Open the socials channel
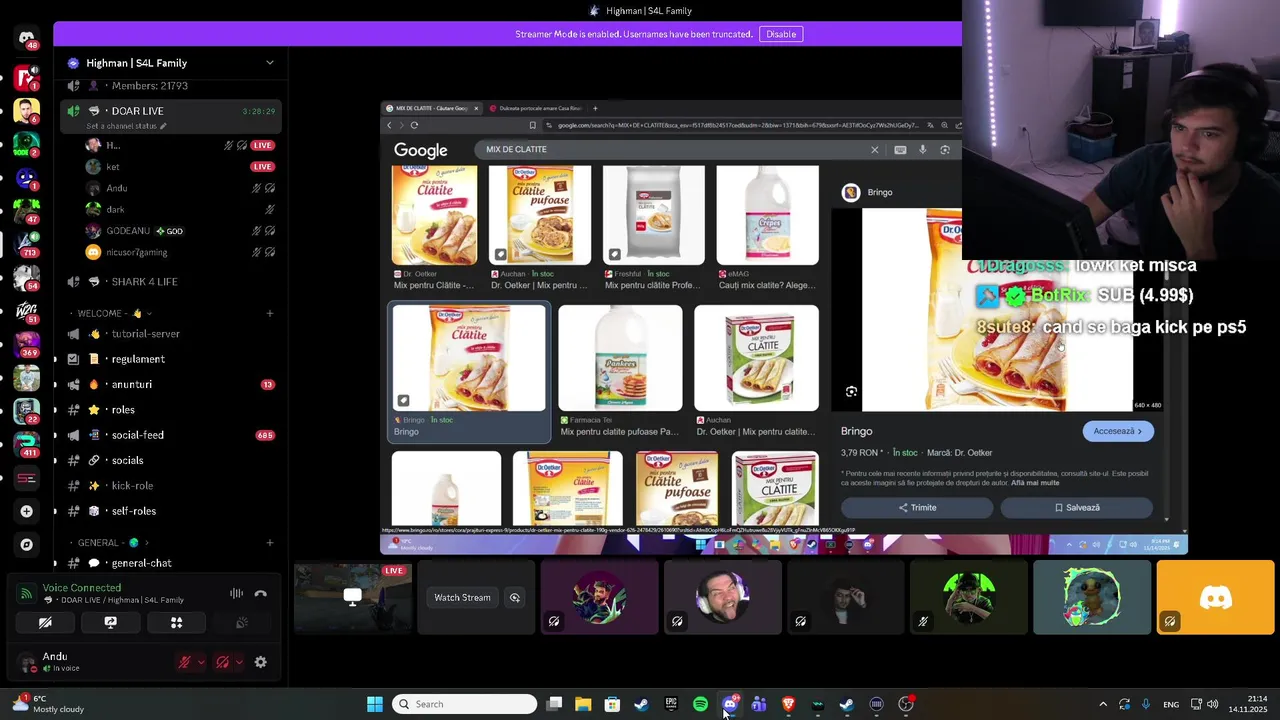The width and height of the screenshot is (1280, 720). pos(170,461)
